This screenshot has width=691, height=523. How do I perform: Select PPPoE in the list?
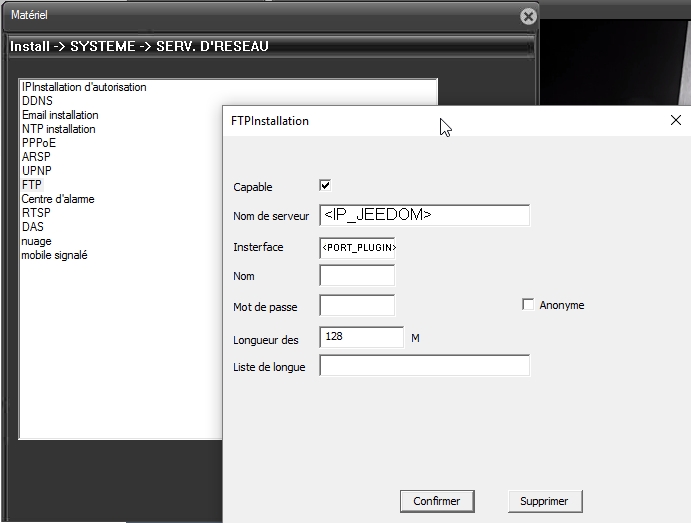coord(39,143)
